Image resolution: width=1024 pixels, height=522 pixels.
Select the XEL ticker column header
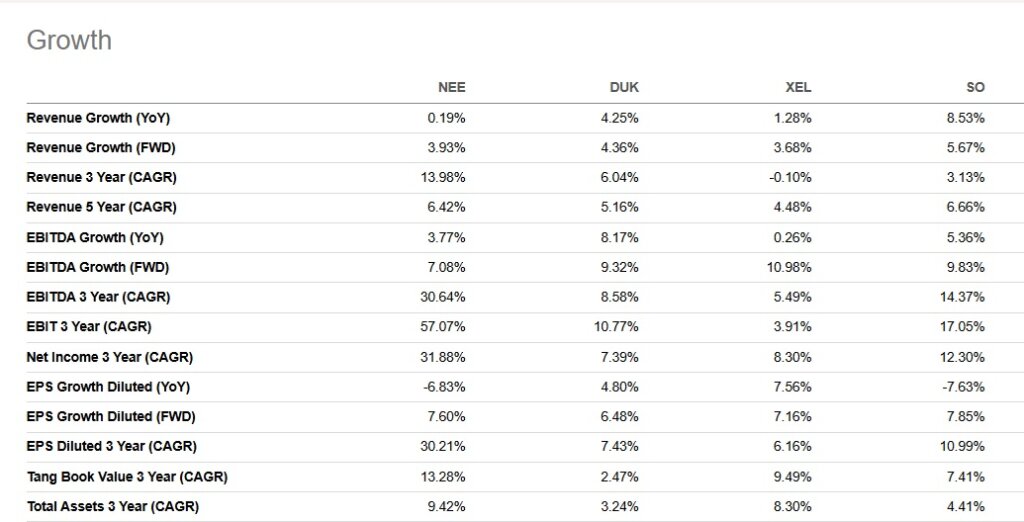click(x=798, y=88)
